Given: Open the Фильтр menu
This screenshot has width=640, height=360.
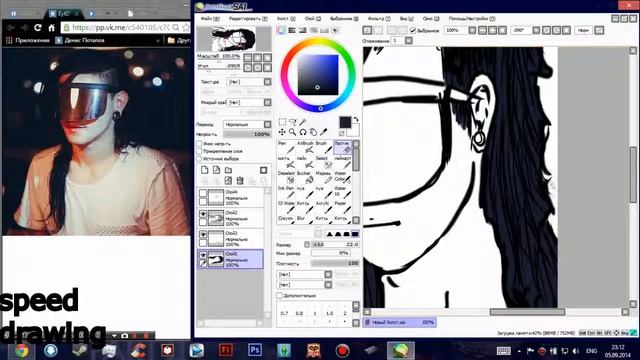Looking at the screenshot, I should click(x=379, y=19).
